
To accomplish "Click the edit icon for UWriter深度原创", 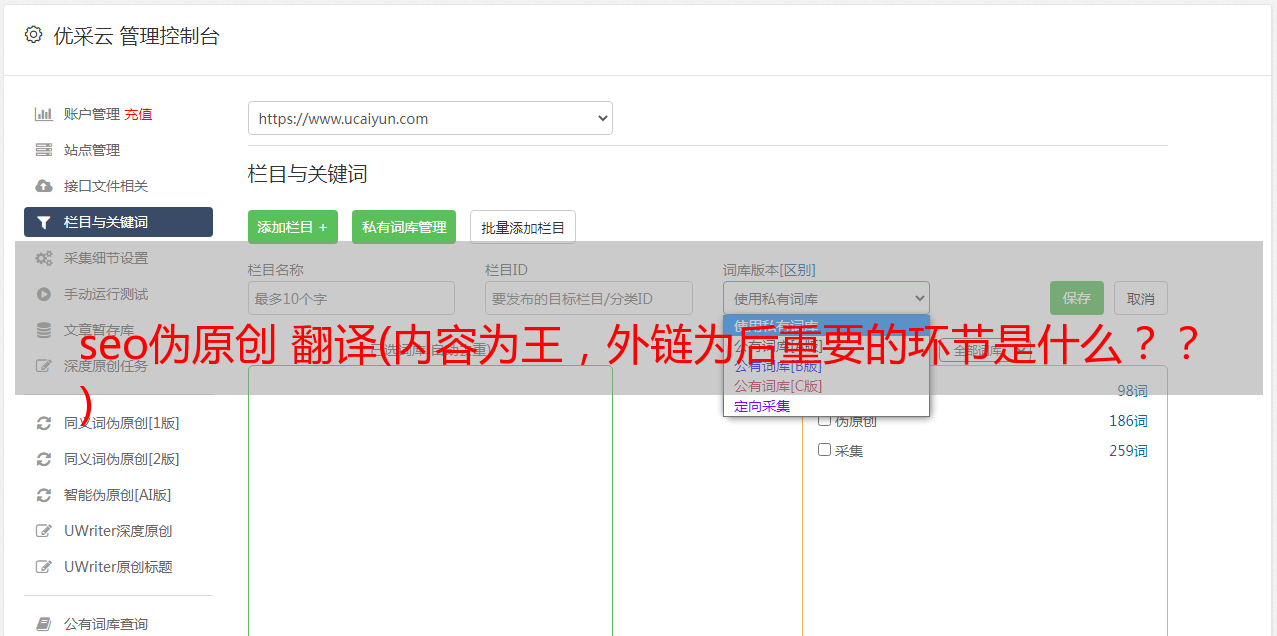I will [x=43, y=531].
